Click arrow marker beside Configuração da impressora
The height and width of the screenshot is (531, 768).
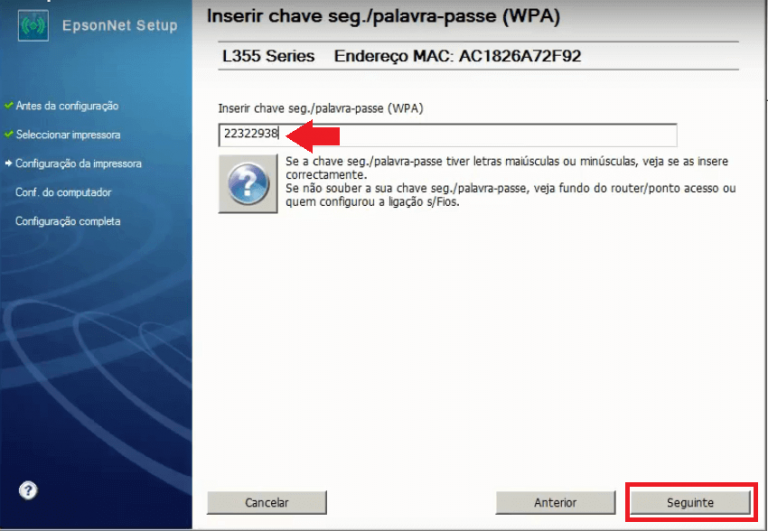point(8,163)
